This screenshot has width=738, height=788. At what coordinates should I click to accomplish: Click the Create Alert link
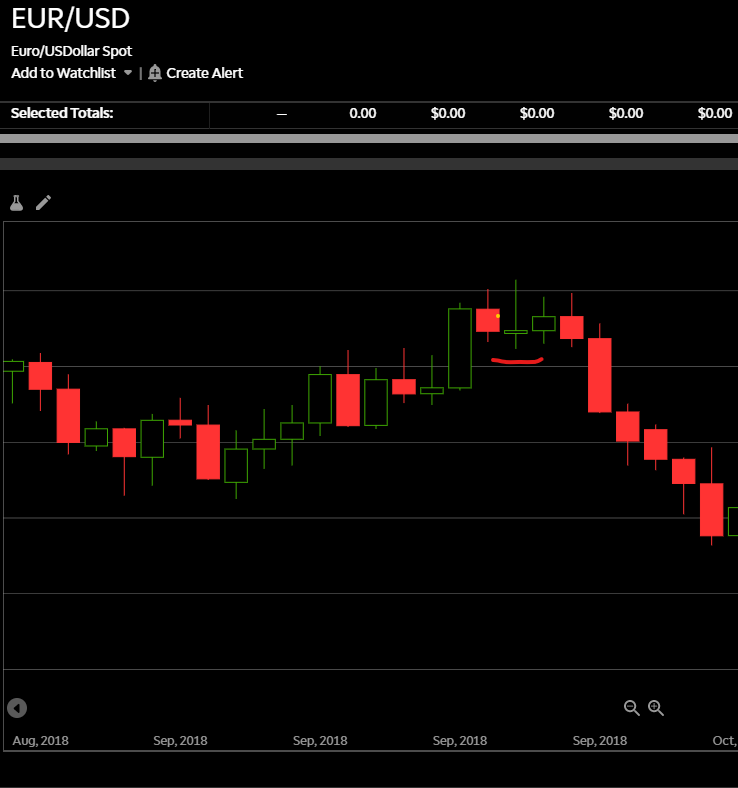click(x=204, y=73)
